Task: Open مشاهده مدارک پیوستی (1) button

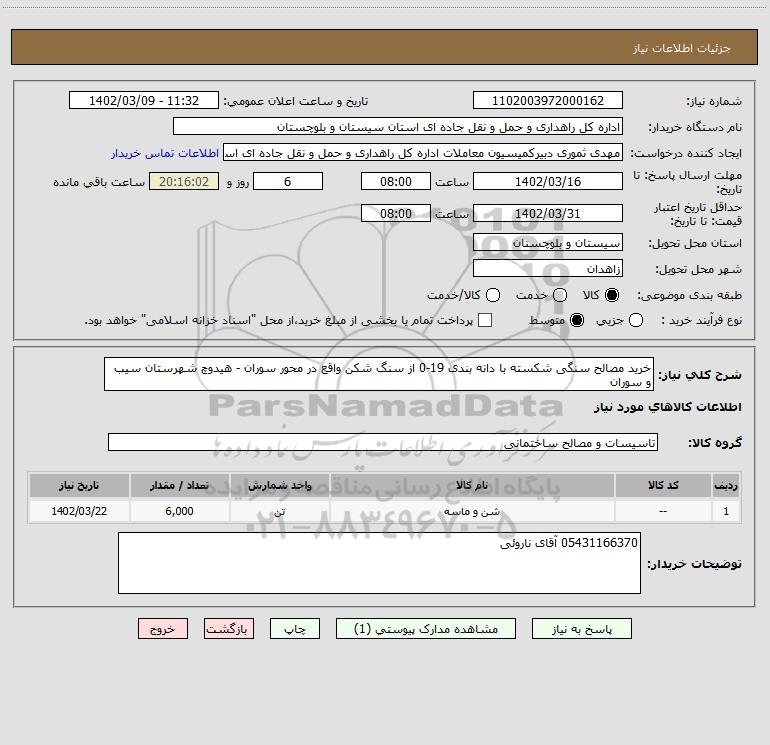Action: (425, 629)
